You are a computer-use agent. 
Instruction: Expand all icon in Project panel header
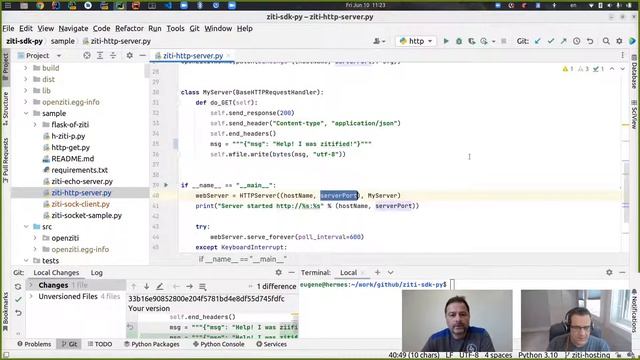click(100, 56)
